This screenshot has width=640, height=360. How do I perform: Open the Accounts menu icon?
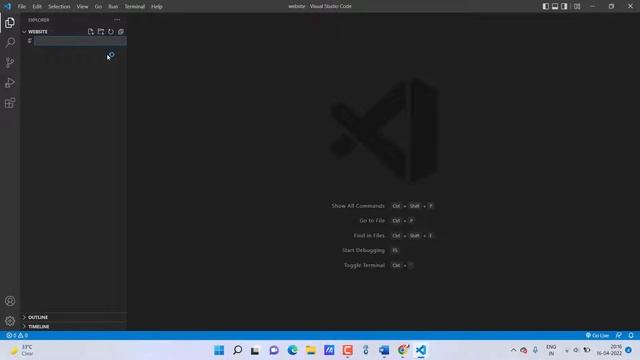pos(10,301)
